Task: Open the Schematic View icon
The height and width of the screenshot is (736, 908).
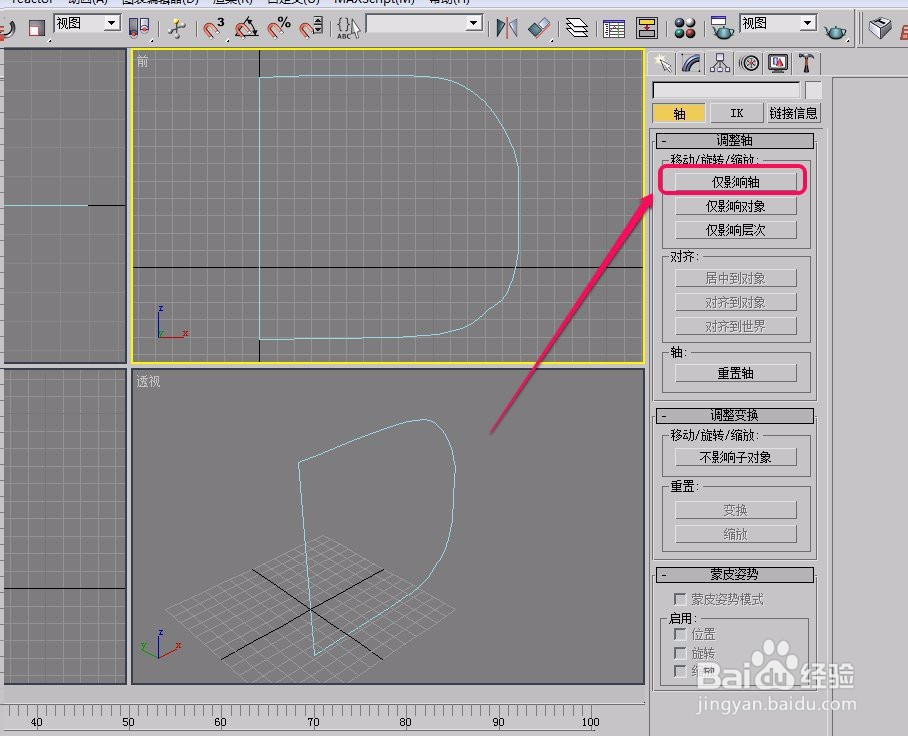Action: point(646,27)
